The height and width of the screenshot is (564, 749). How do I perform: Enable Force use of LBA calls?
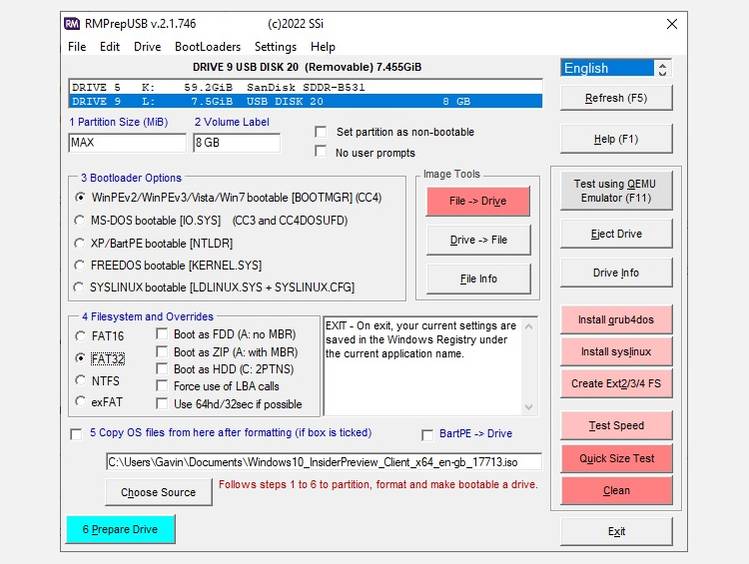click(162, 386)
